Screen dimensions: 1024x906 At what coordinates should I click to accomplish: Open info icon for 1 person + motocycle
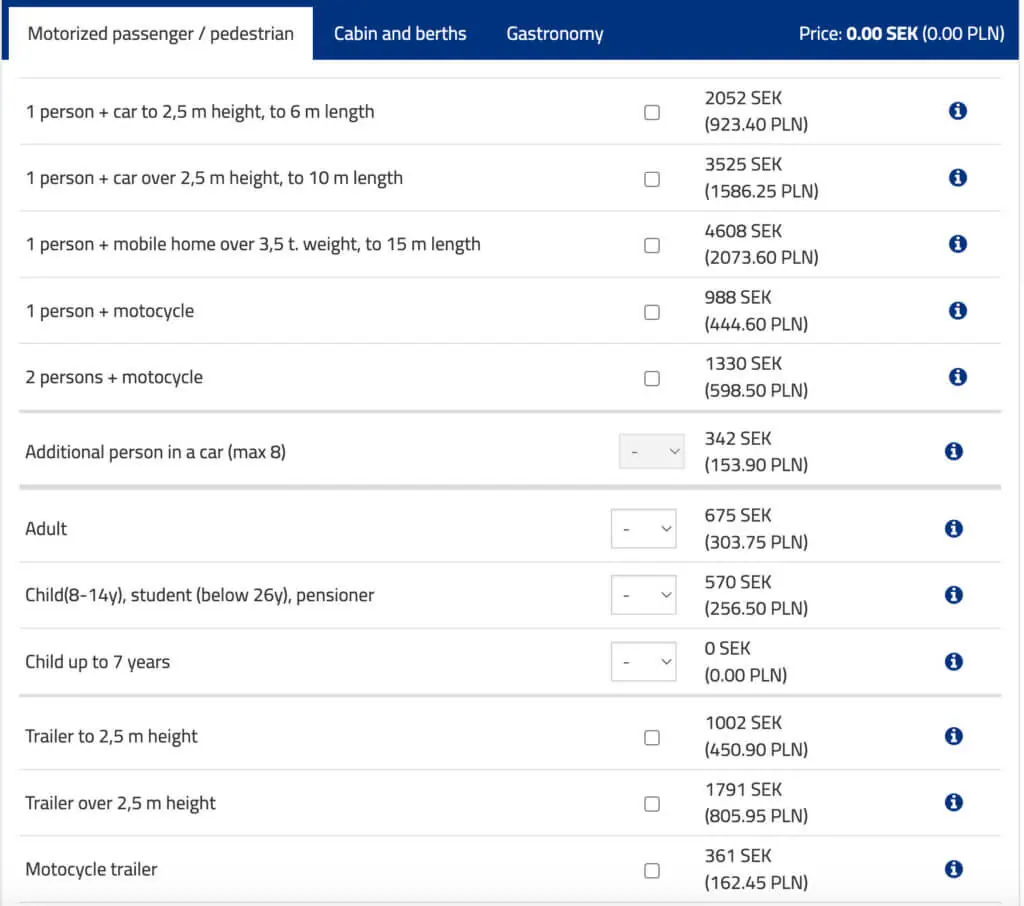pyautogui.click(x=957, y=310)
